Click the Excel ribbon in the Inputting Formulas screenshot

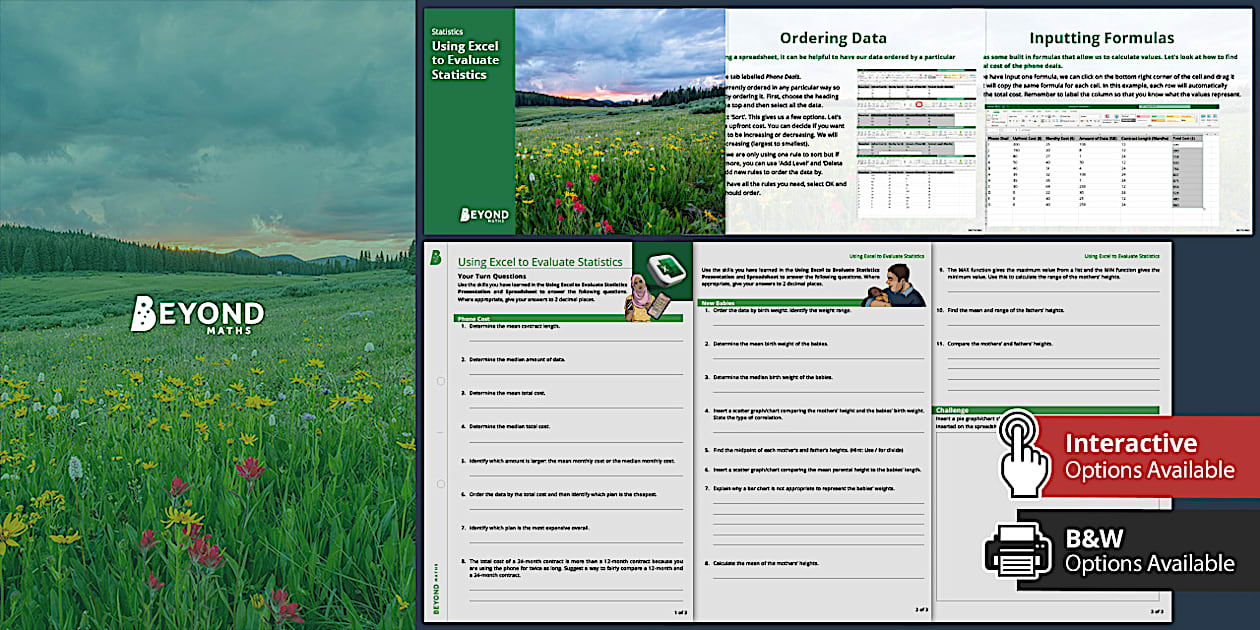coord(1103,117)
